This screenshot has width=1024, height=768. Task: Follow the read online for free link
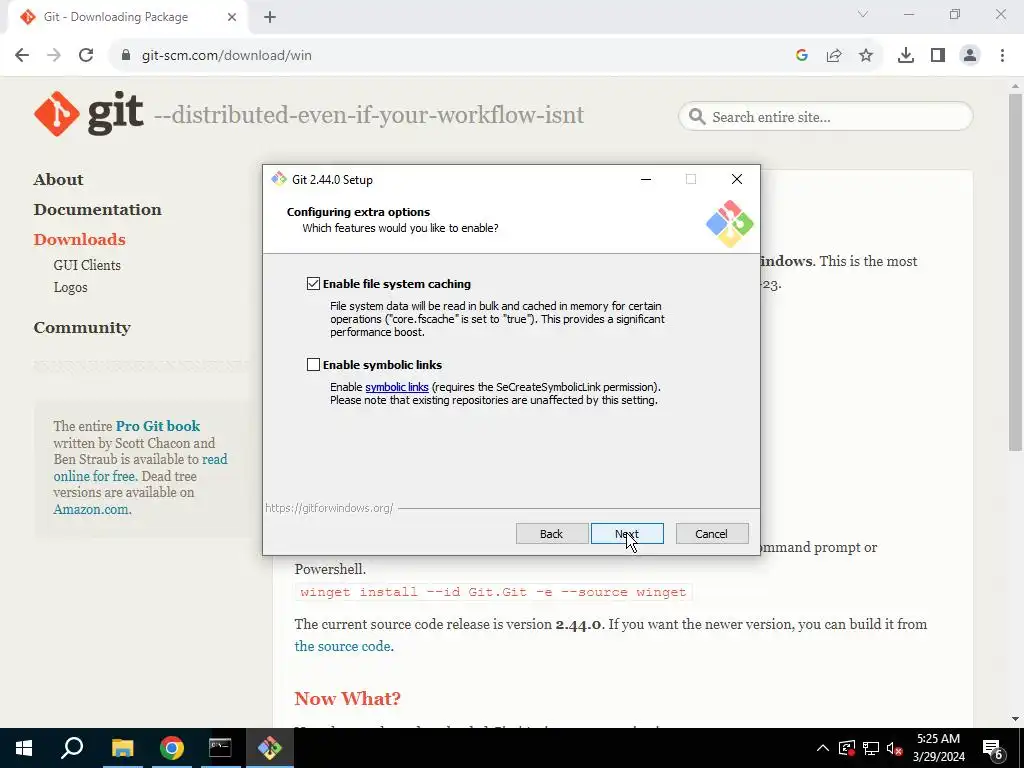140,468
